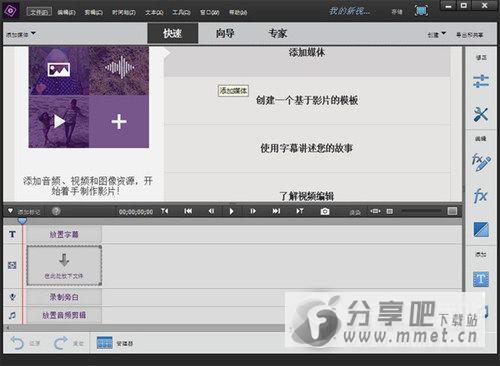
Task: Open the 剪辑 (Clip) menu
Action: click(x=93, y=12)
